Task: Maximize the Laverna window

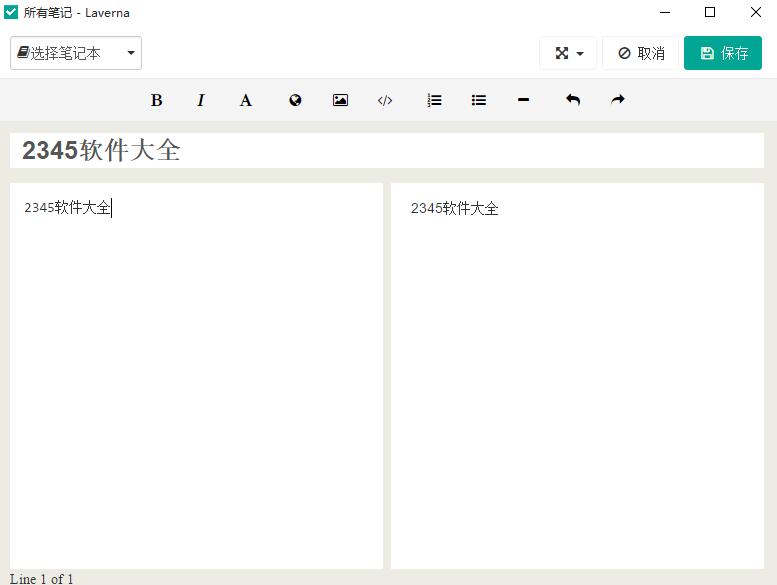Action: (710, 12)
